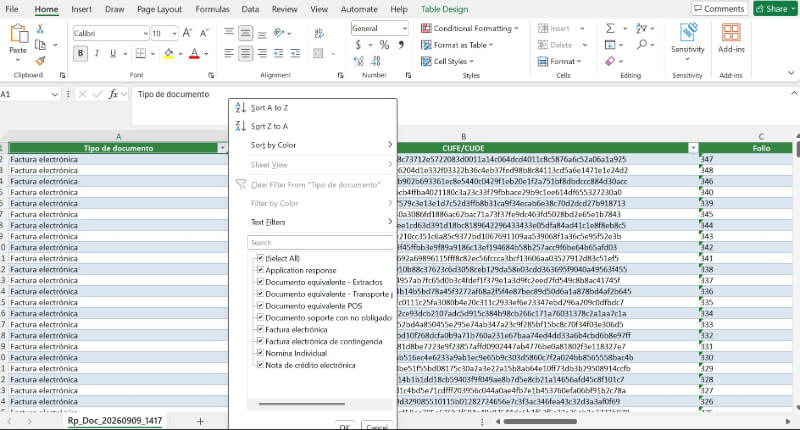Image resolution: width=800 pixels, height=430 pixels.
Task: Click the filter Search box
Action: pyautogui.click(x=320, y=242)
